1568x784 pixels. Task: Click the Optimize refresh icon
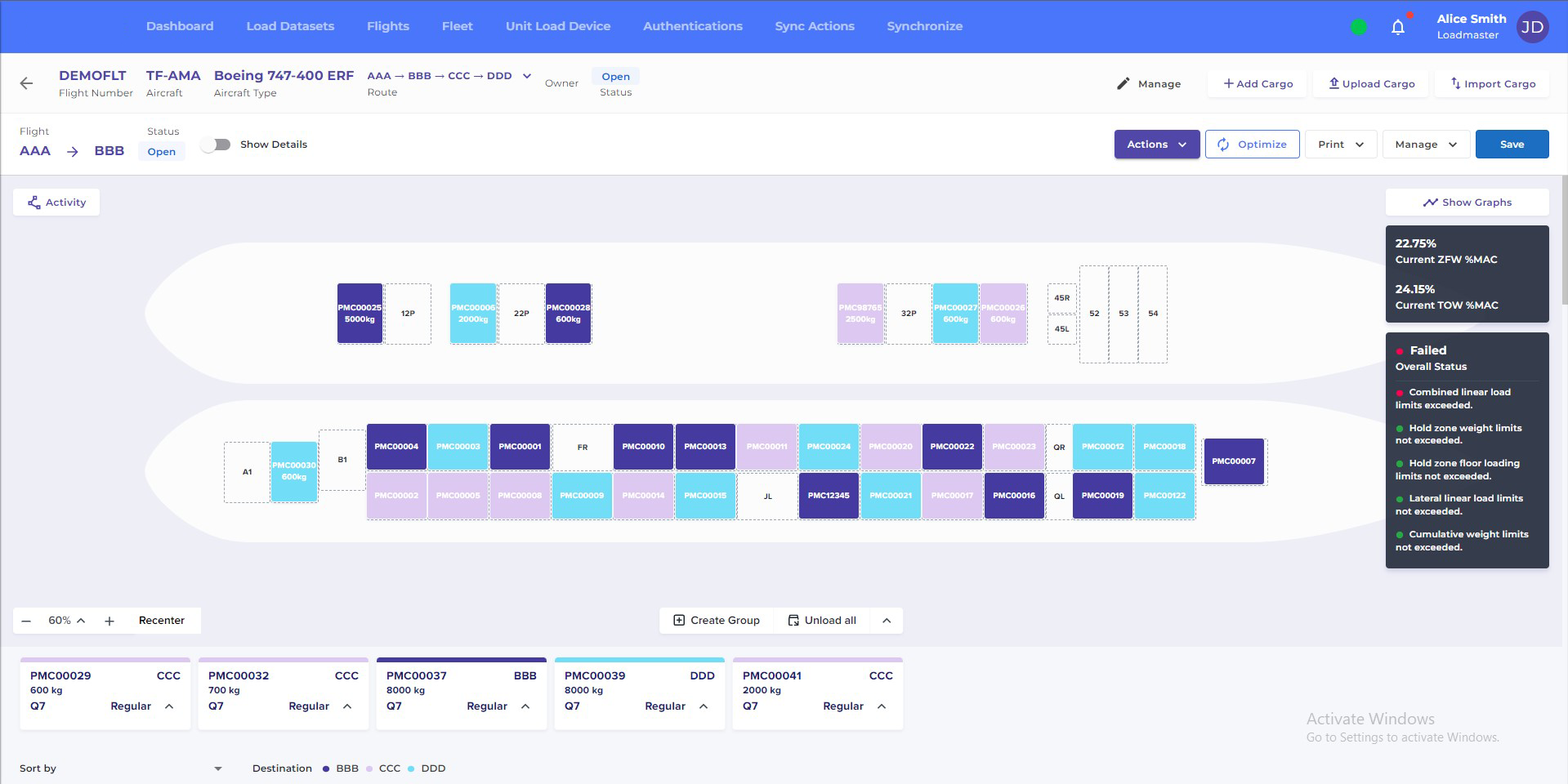(1223, 145)
